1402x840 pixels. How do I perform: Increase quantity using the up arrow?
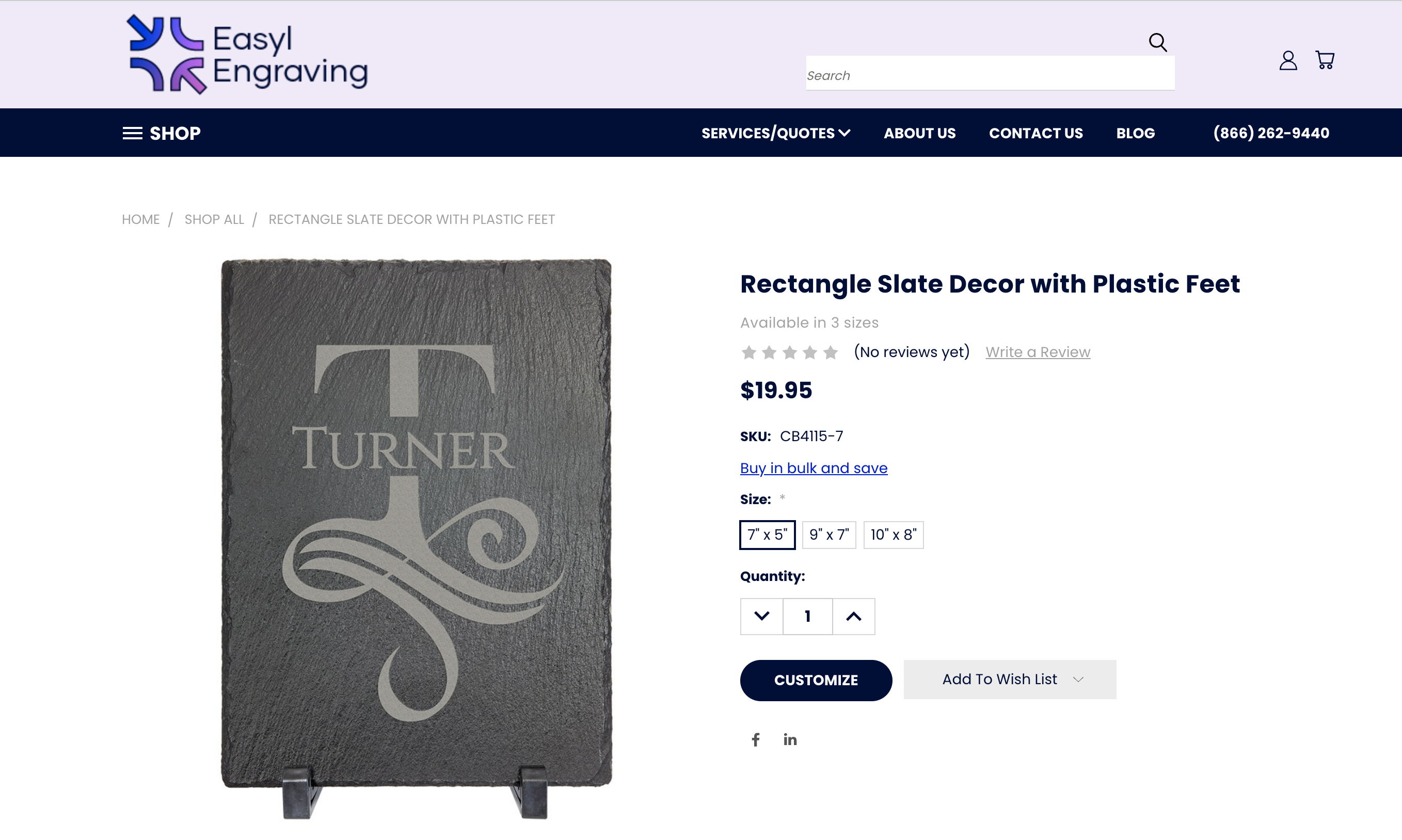tap(853, 616)
